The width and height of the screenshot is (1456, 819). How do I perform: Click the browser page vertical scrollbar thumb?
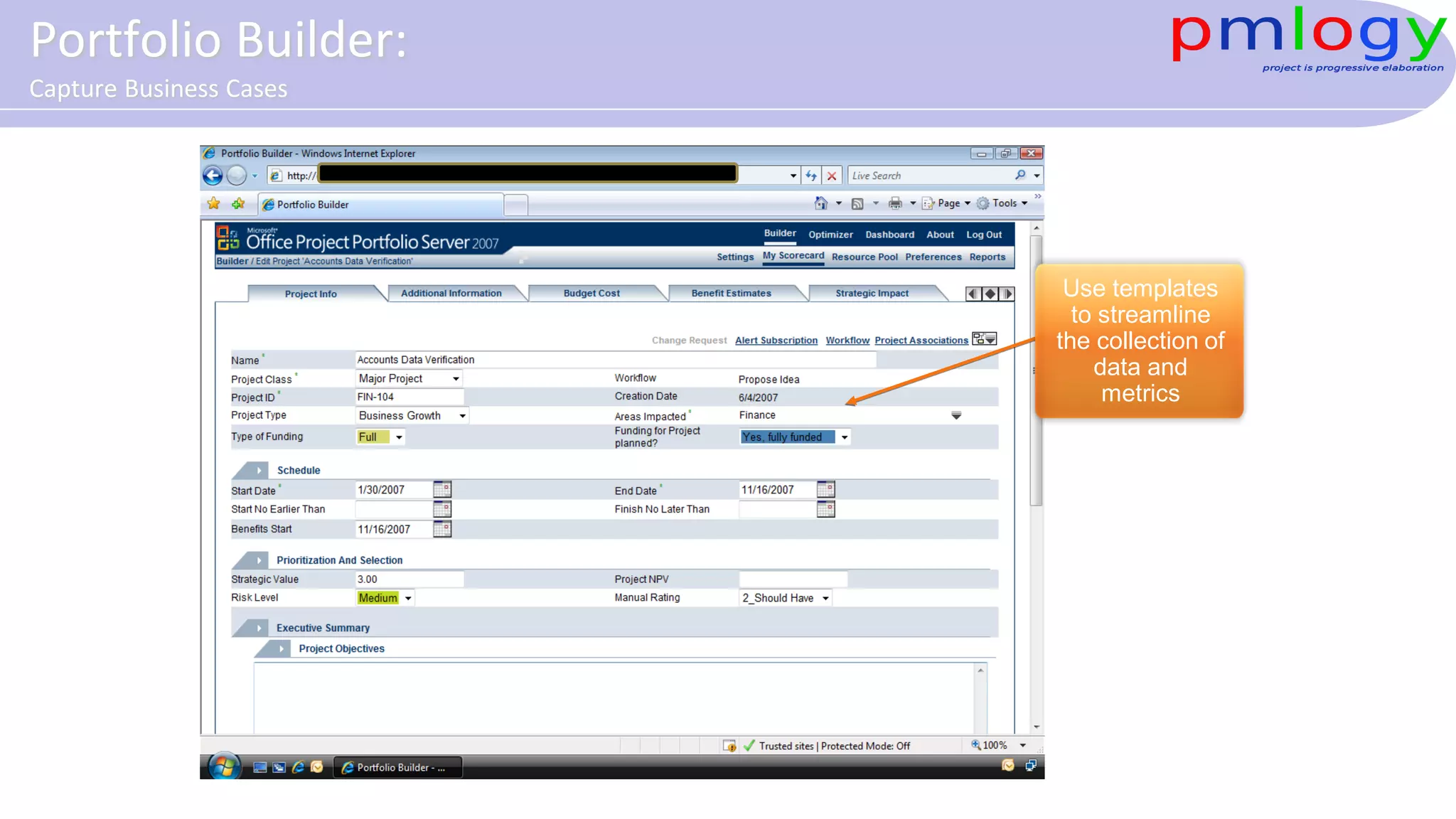pyautogui.click(x=1037, y=370)
